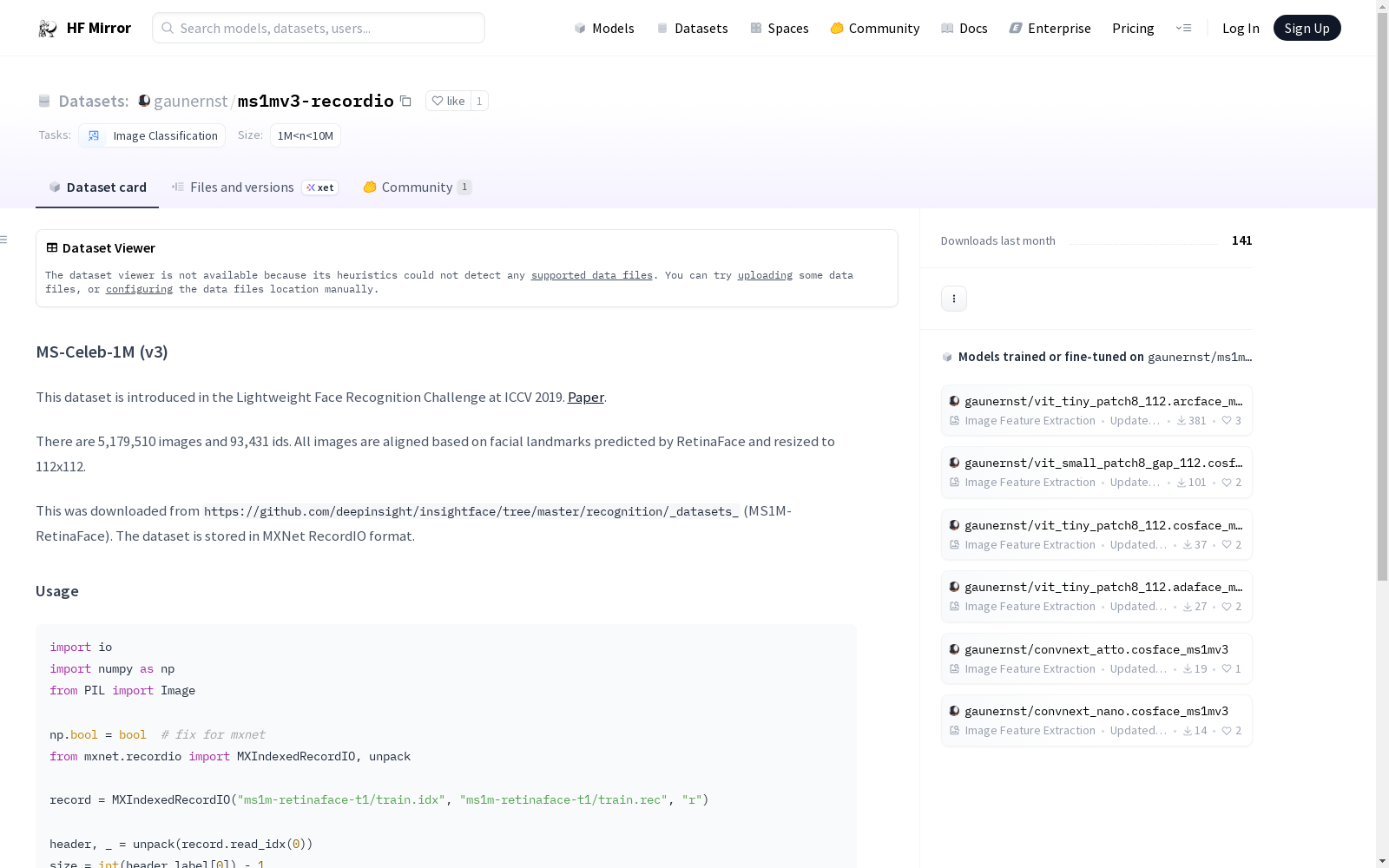The height and width of the screenshot is (868, 1389).
Task: Open the Models page
Action: coord(604,28)
